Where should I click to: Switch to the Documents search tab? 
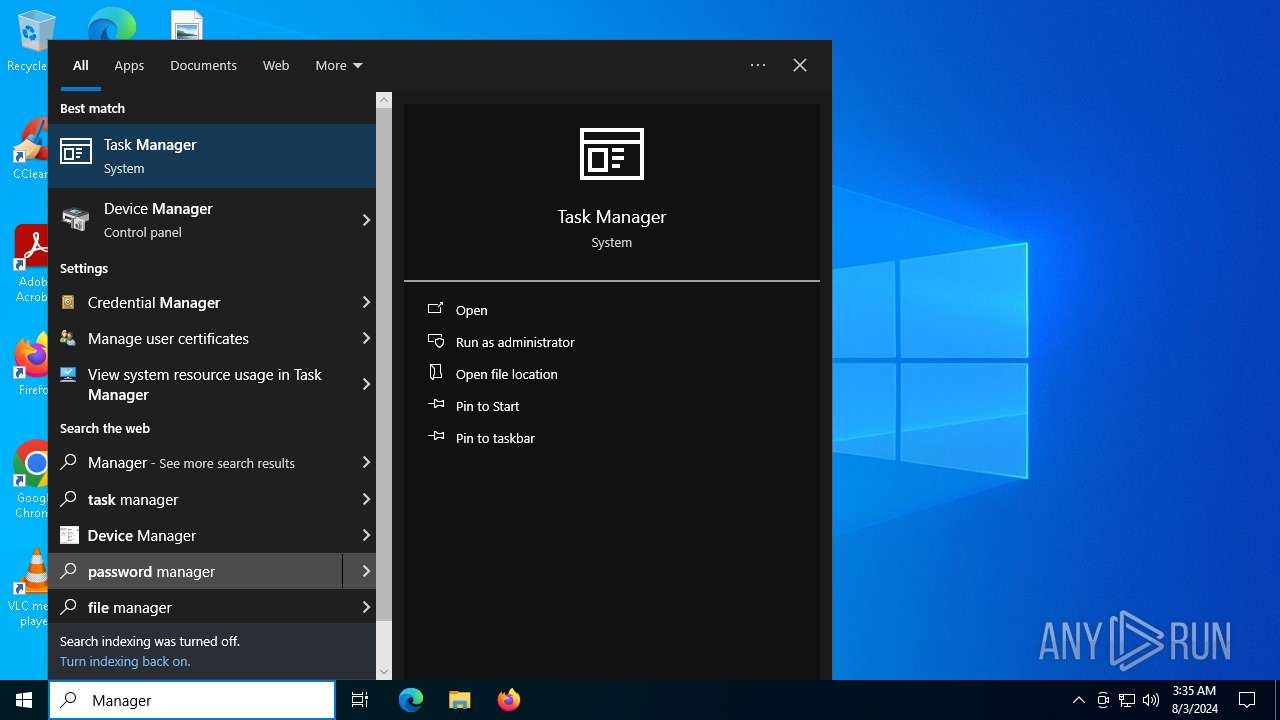click(203, 65)
